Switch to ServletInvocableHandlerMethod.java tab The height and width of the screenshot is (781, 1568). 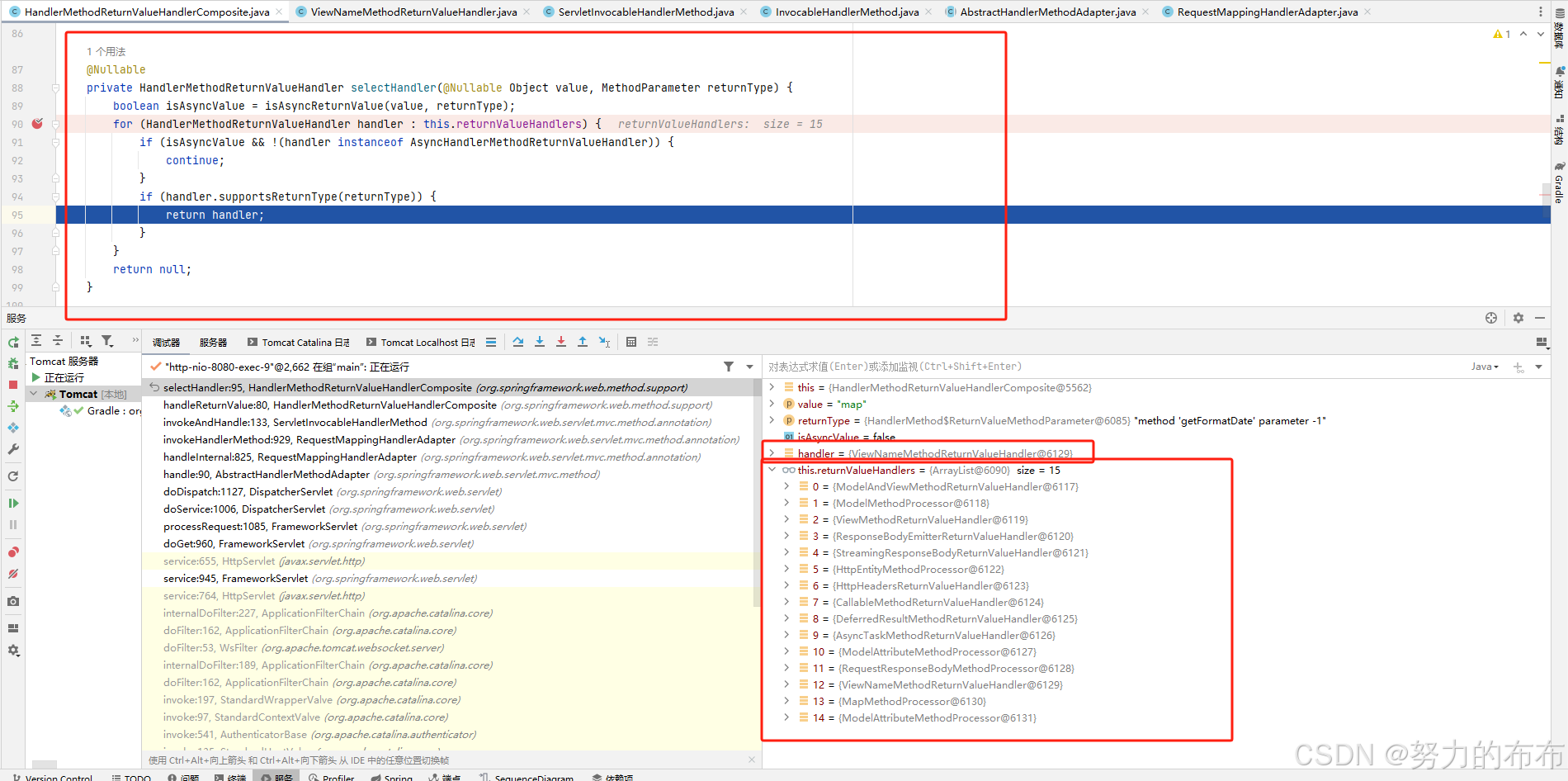pyautogui.click(x=645, y=12)
